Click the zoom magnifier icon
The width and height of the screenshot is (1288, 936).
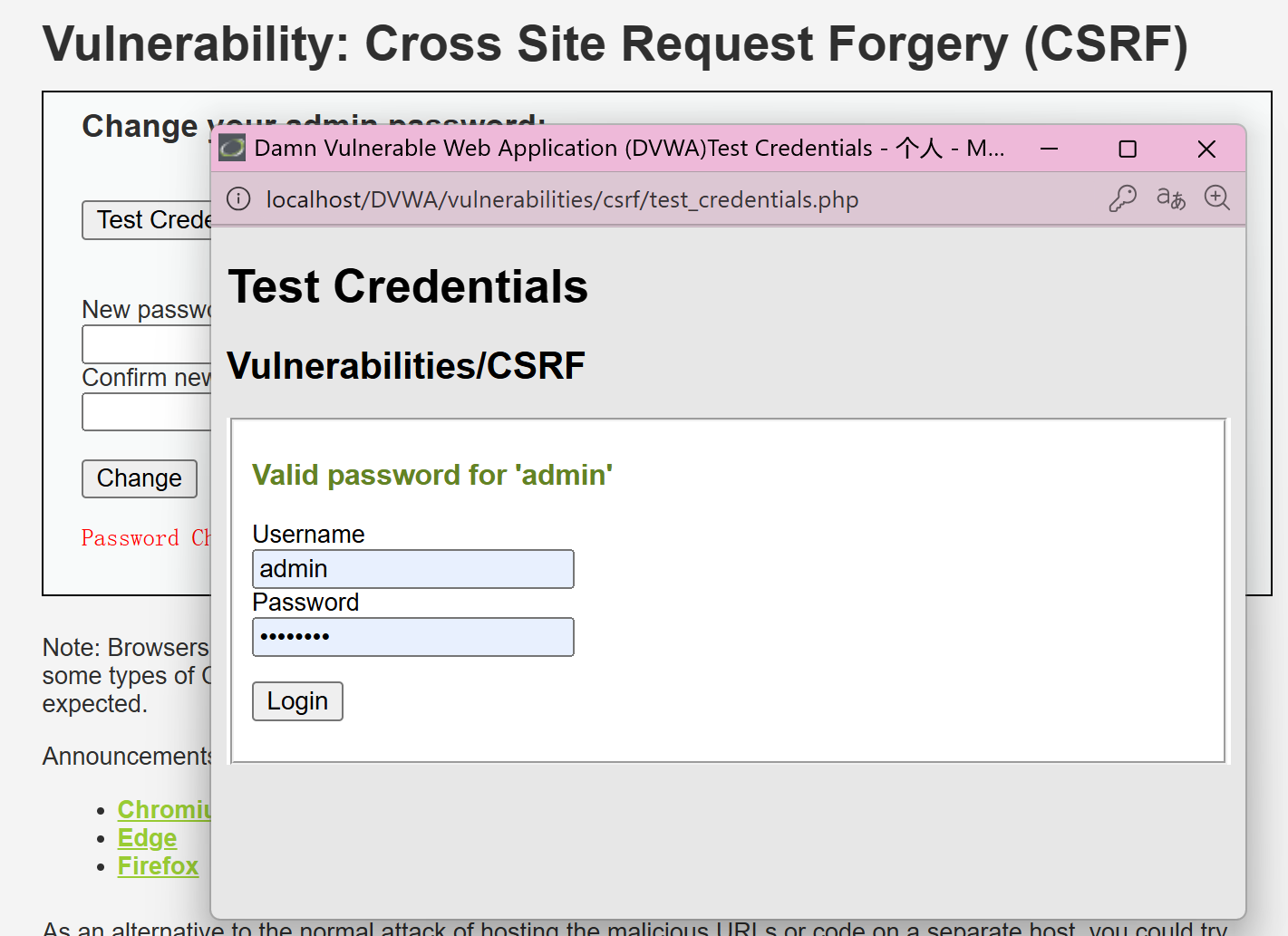(1216, 198)
